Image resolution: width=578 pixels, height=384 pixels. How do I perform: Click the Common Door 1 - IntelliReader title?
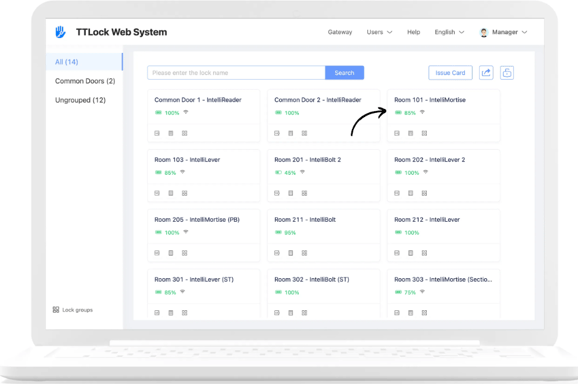pyautogui.click(x=198, y=100)
